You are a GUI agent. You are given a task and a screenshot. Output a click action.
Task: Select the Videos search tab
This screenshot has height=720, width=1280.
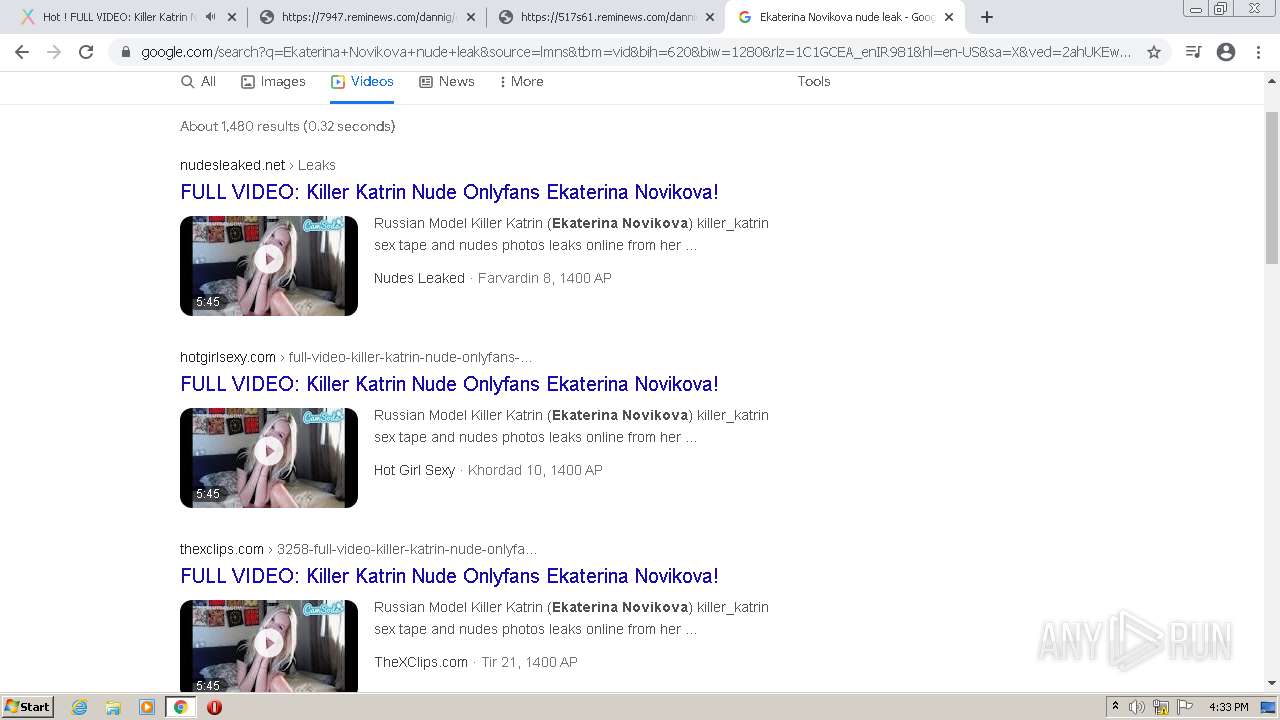[x=362, y=82]
